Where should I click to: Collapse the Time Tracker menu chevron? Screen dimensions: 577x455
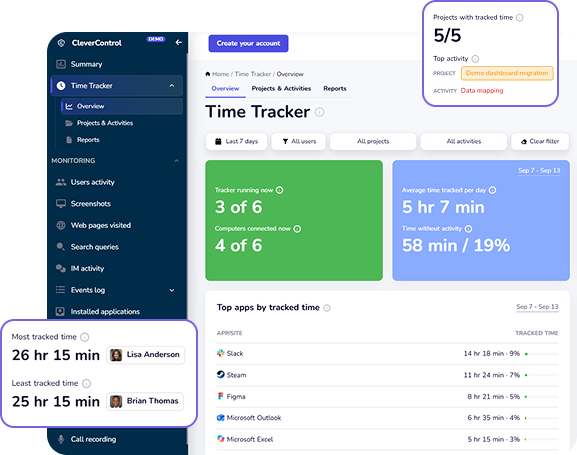point(171,86)
